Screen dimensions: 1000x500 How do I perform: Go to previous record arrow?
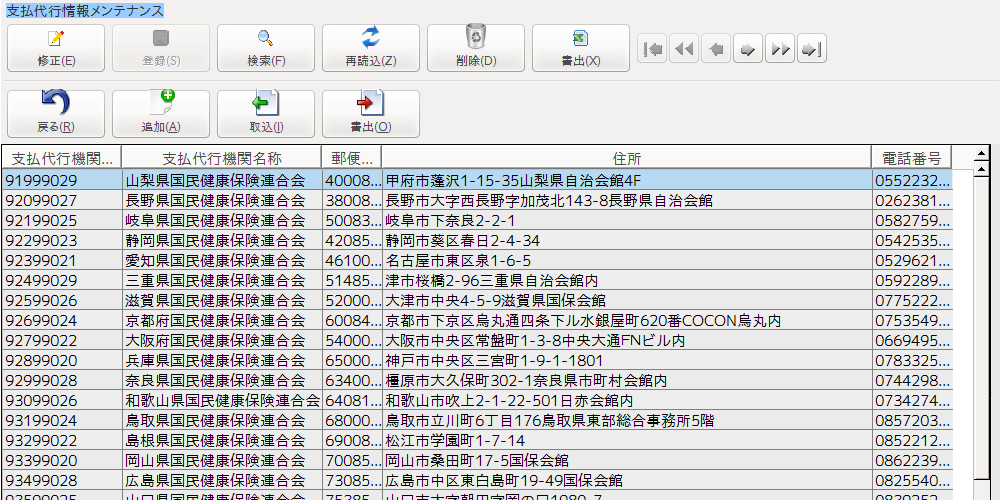[x=716, y=48]
